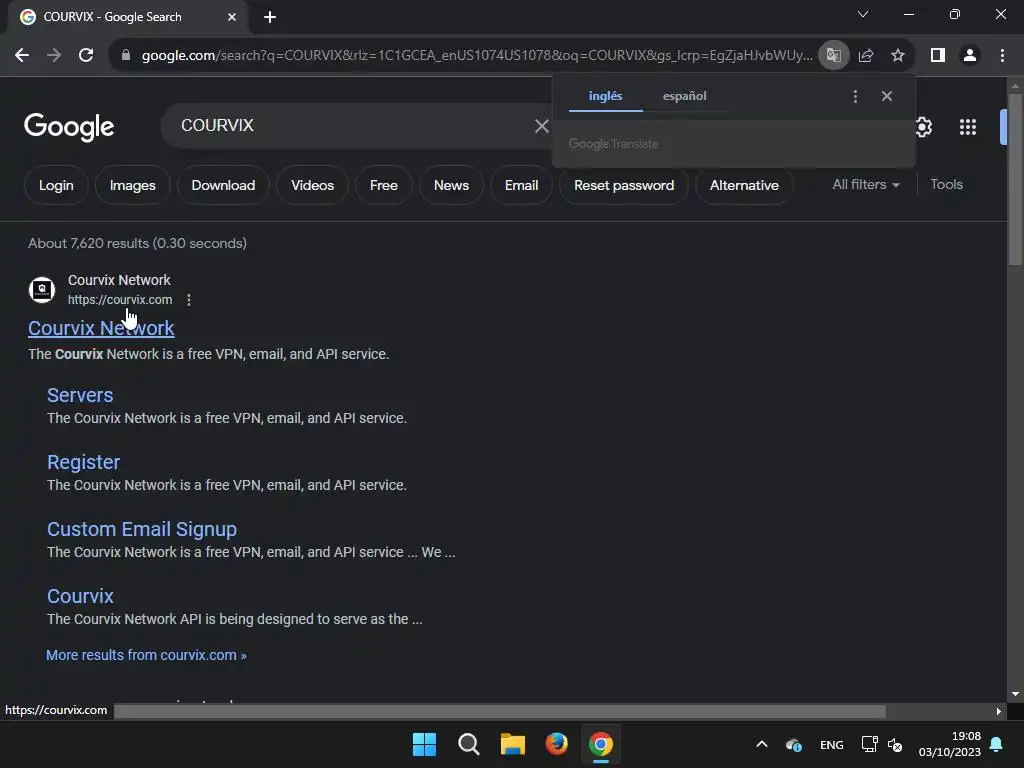Open the Google apps grid
This screenshot has height=768, width=1024.
coord(967,127)
